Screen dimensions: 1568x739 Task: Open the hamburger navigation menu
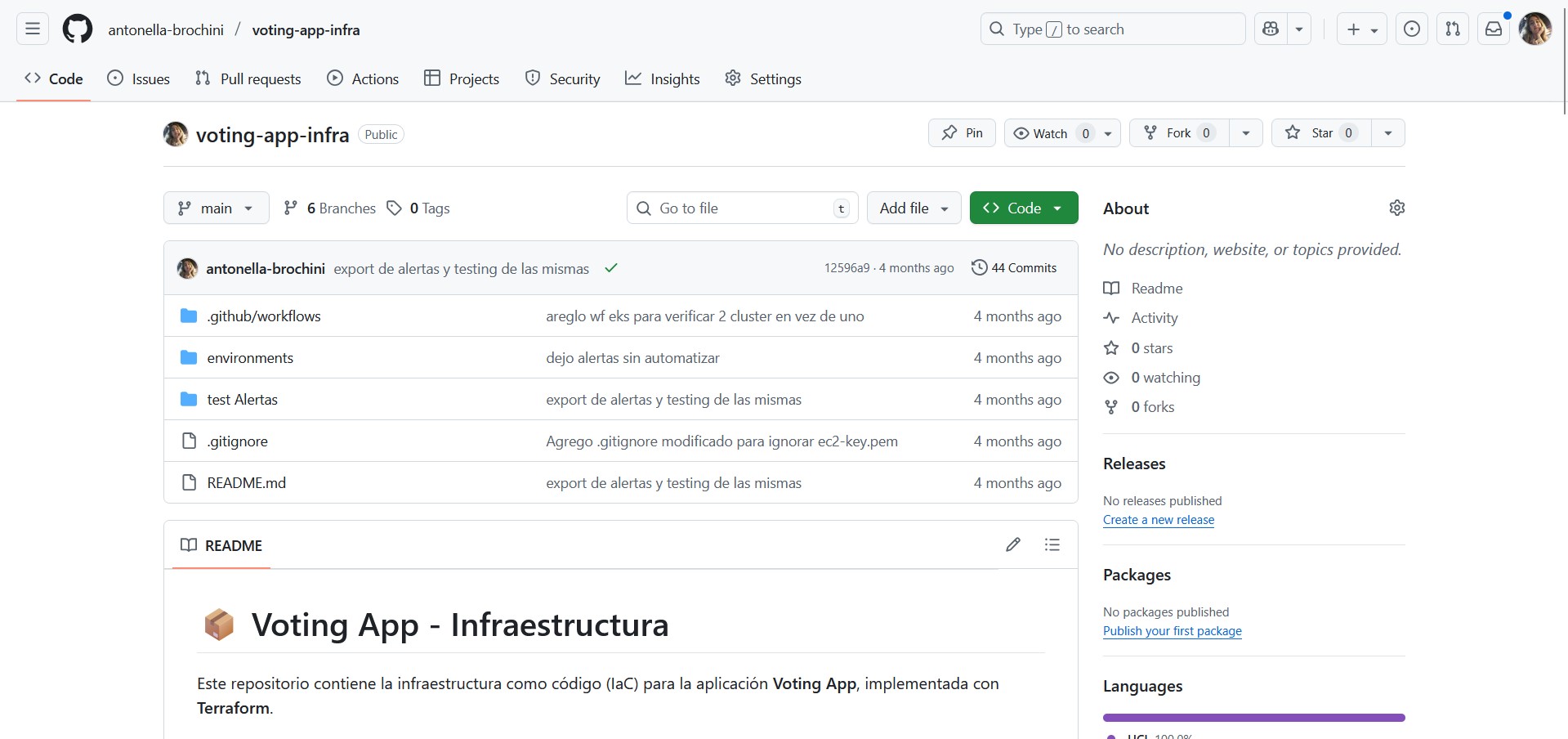tap(33, 29)
